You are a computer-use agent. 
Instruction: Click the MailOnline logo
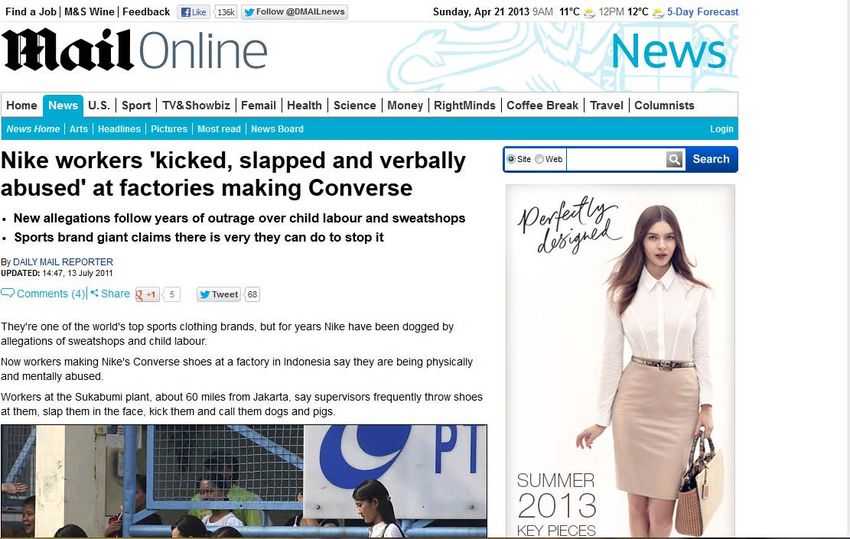point(134,51)
